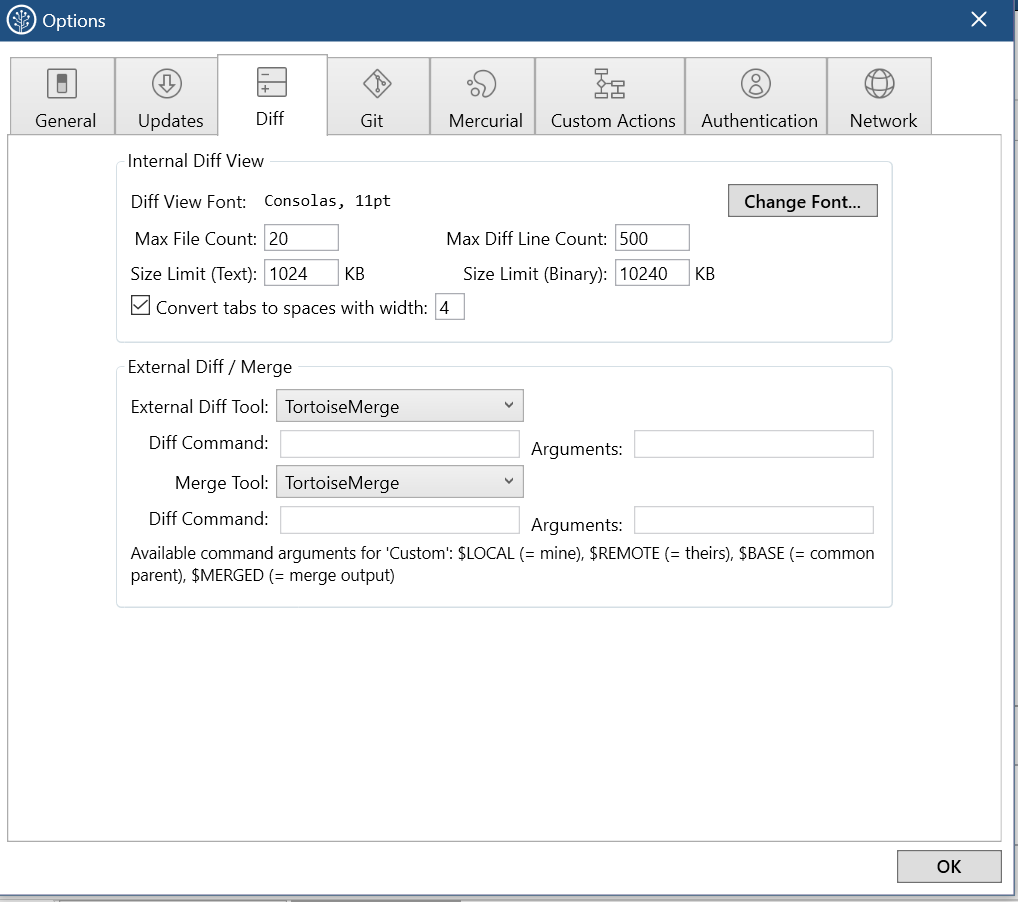
Task: Click the 'External Diff / Merge' group title
Action: point(210,367)
